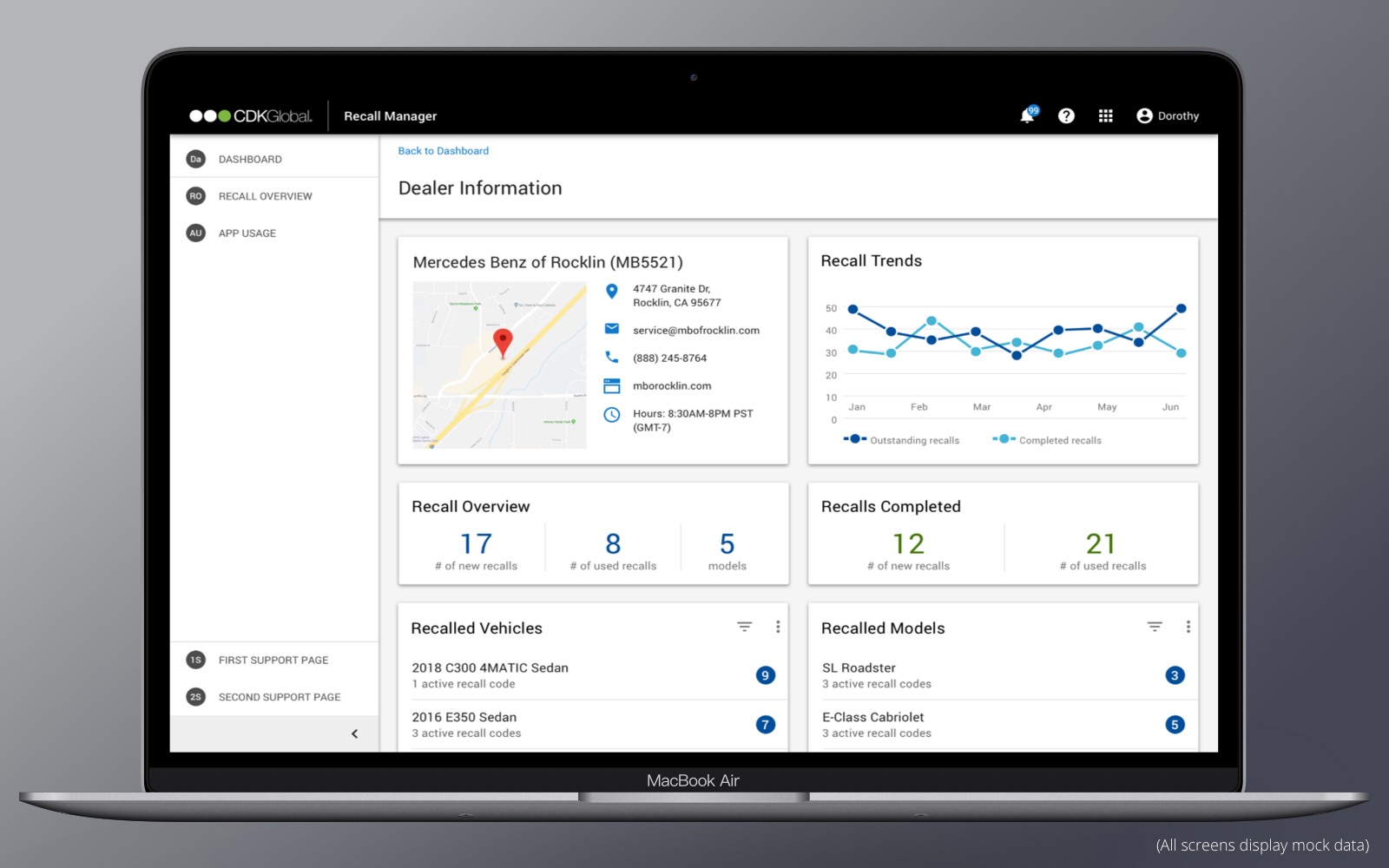Select the Dashboard sidebar item
Screen dimensions: 1389x868
pyautogui.click(x=274, y=159)
